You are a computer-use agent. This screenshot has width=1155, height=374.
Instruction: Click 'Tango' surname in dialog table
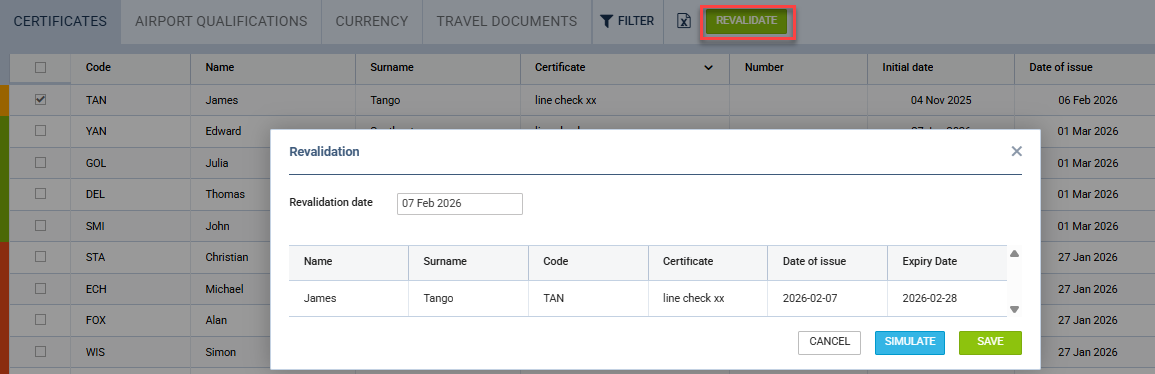click(x=438, y=298)
